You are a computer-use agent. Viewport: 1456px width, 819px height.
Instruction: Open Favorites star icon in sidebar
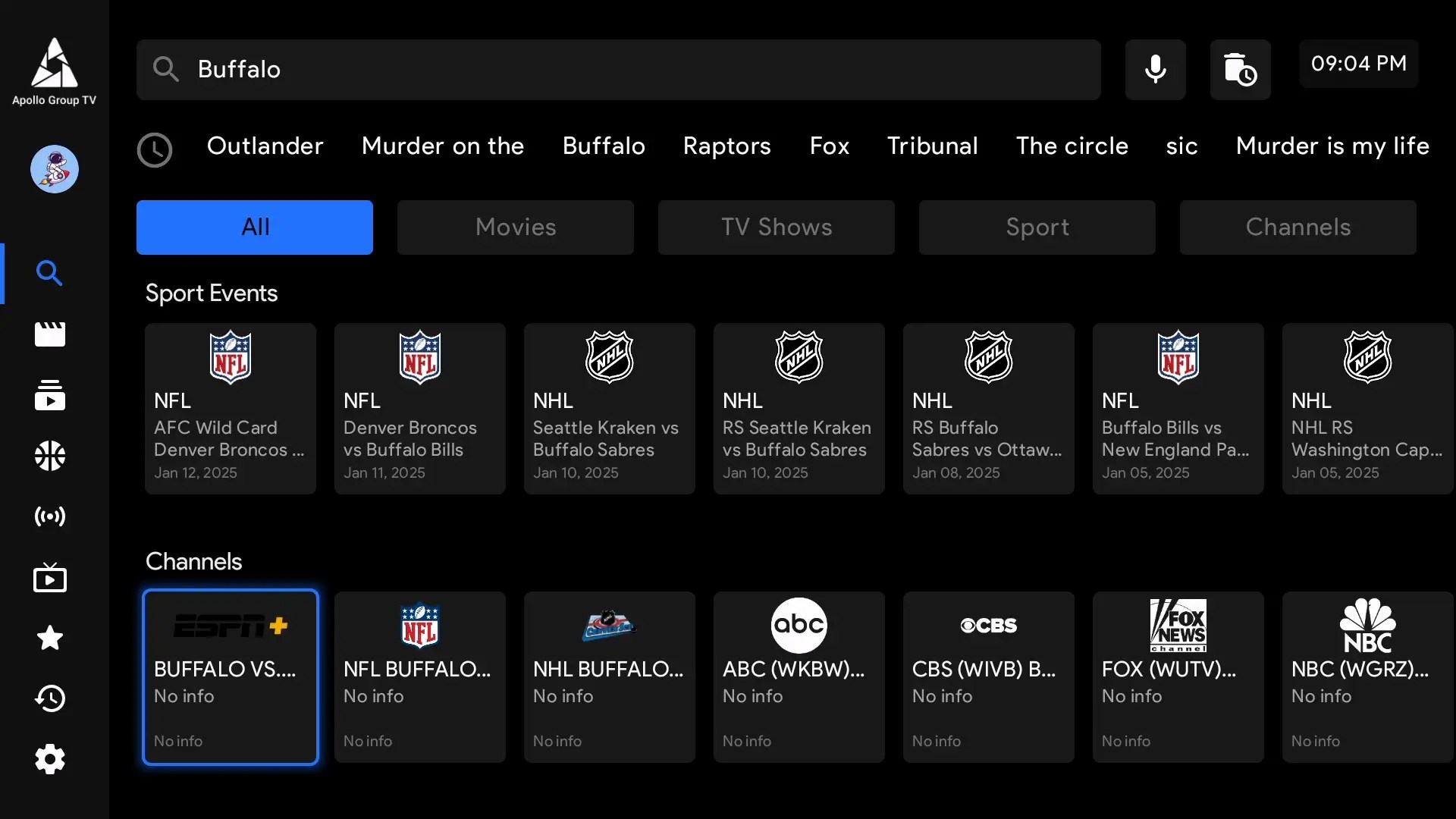pyautogui.click(x=50, y=638)
